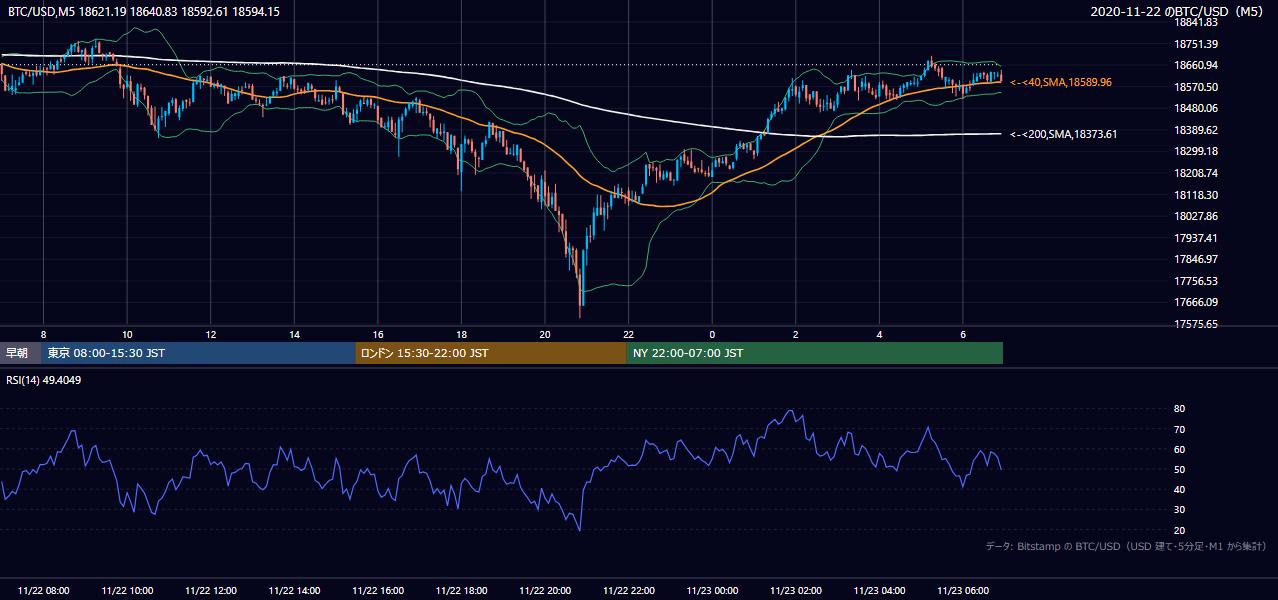Click the time label 11/22 18:00
Screen dimensions: 1278x600
point(461,591)
